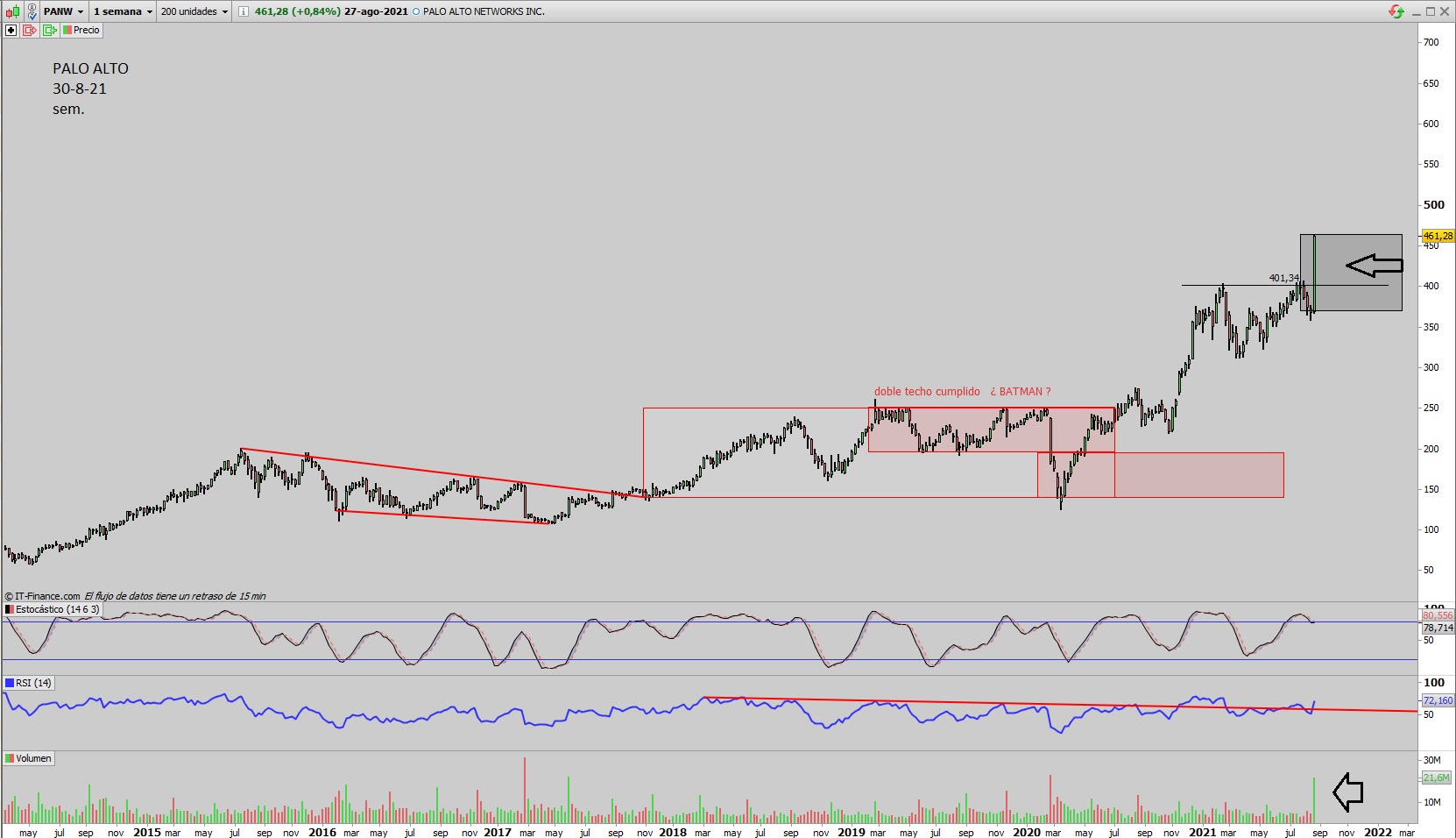Click the plus add-indicator icon
The width and height of the screenshot is (1456, 838).
tap(11, 30)
